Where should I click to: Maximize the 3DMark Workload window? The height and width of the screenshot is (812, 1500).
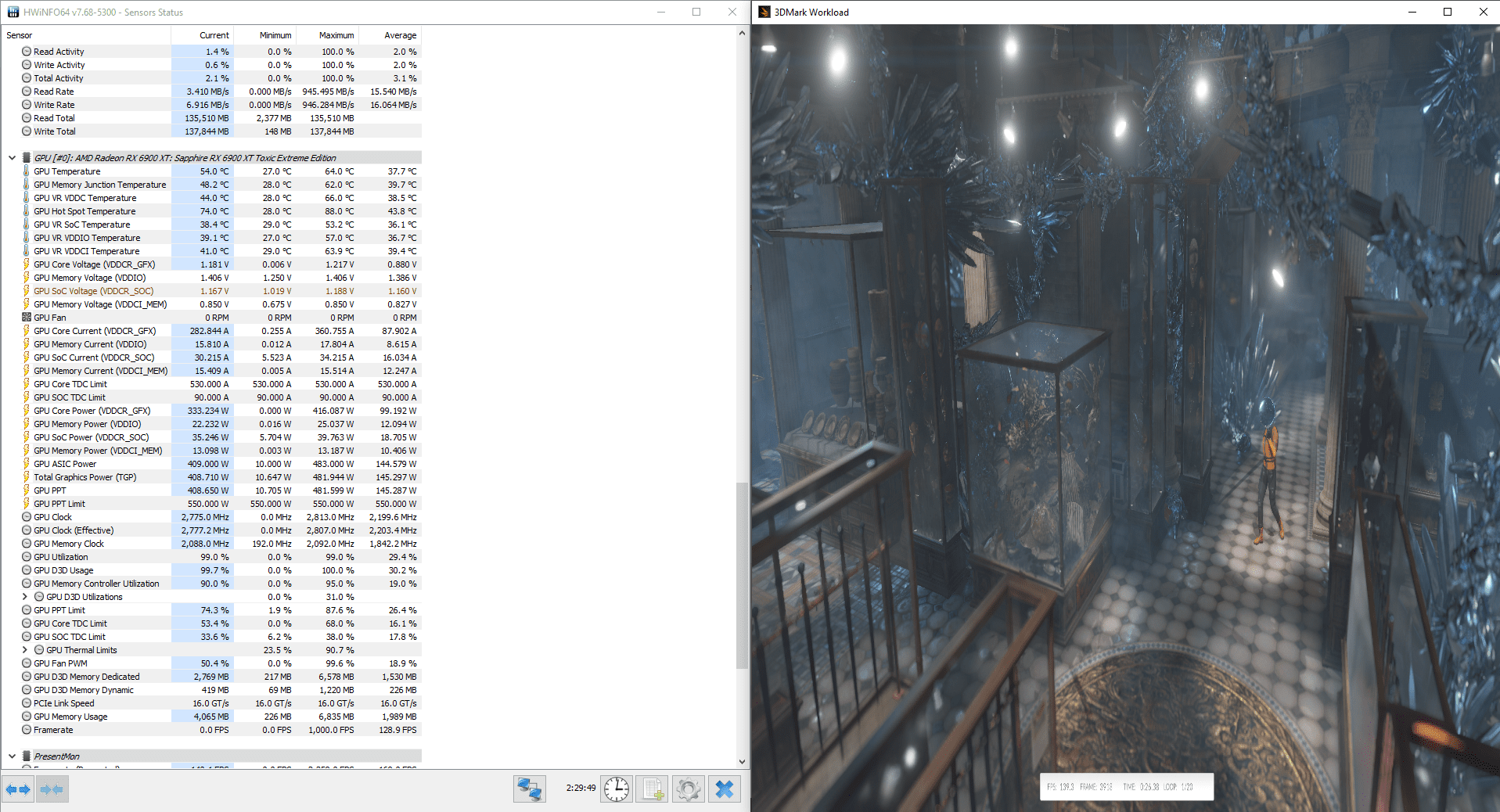(1448, 12)
